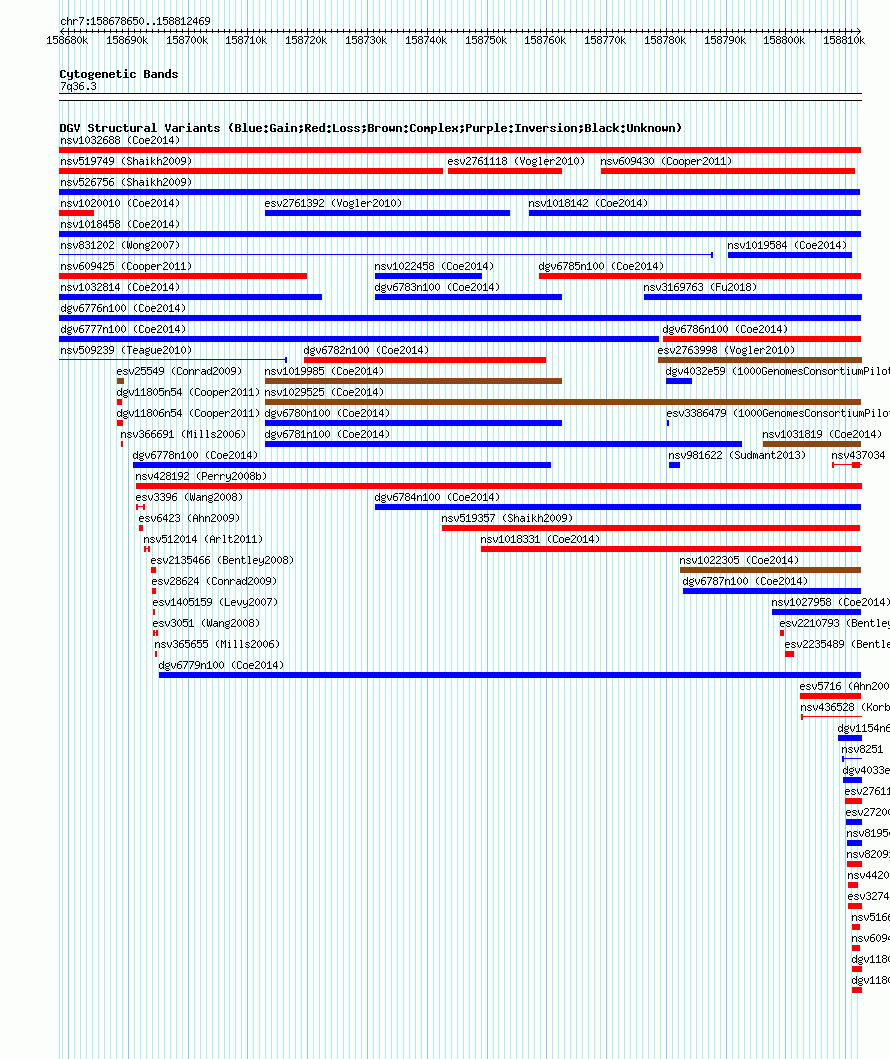This screenshot has width=890, height=1059.
Task: Select esv2763998 (Vogler2010) label
Action: pos(726,350)
